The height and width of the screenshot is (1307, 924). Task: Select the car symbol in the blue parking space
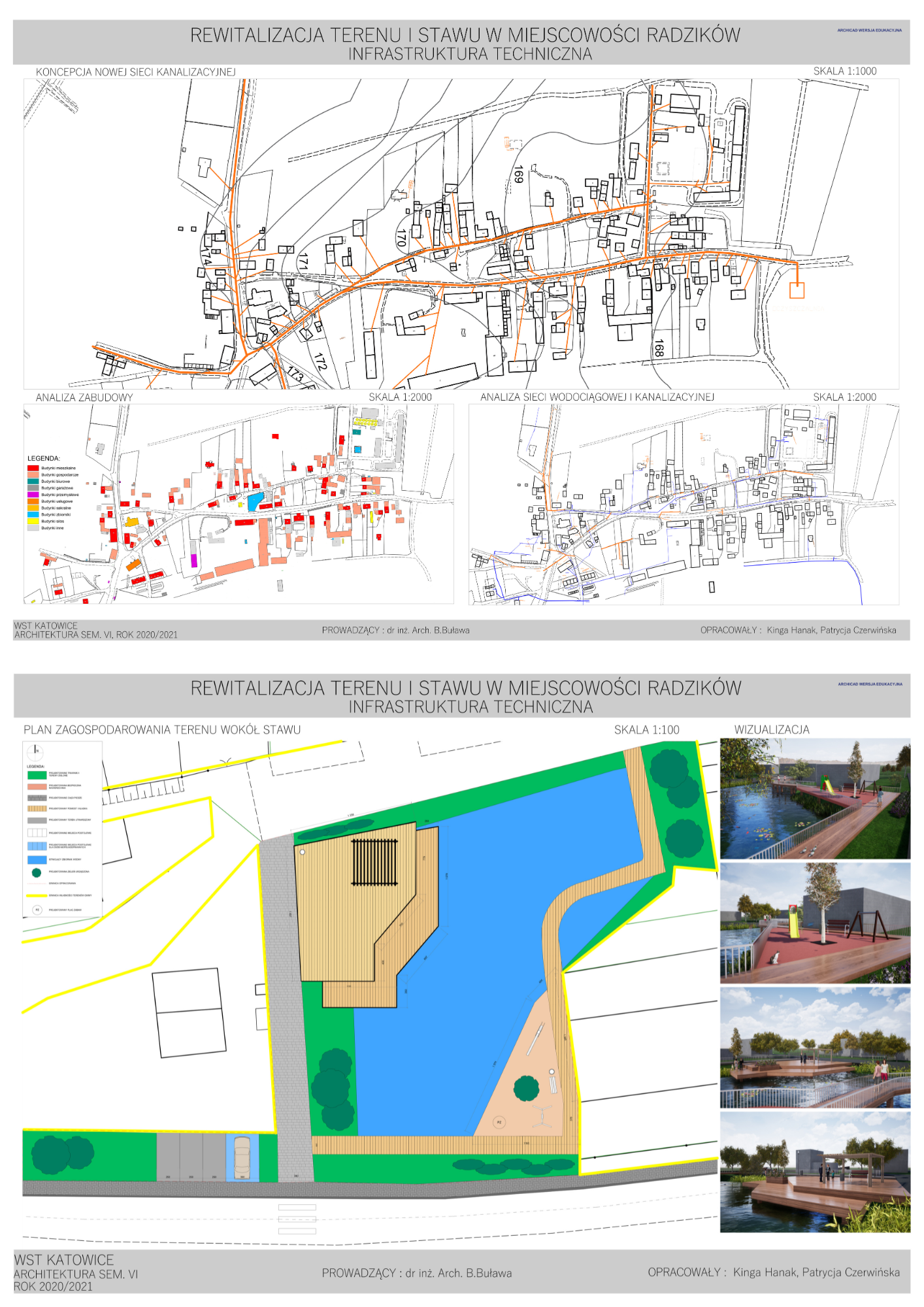tap(242, 1157)
